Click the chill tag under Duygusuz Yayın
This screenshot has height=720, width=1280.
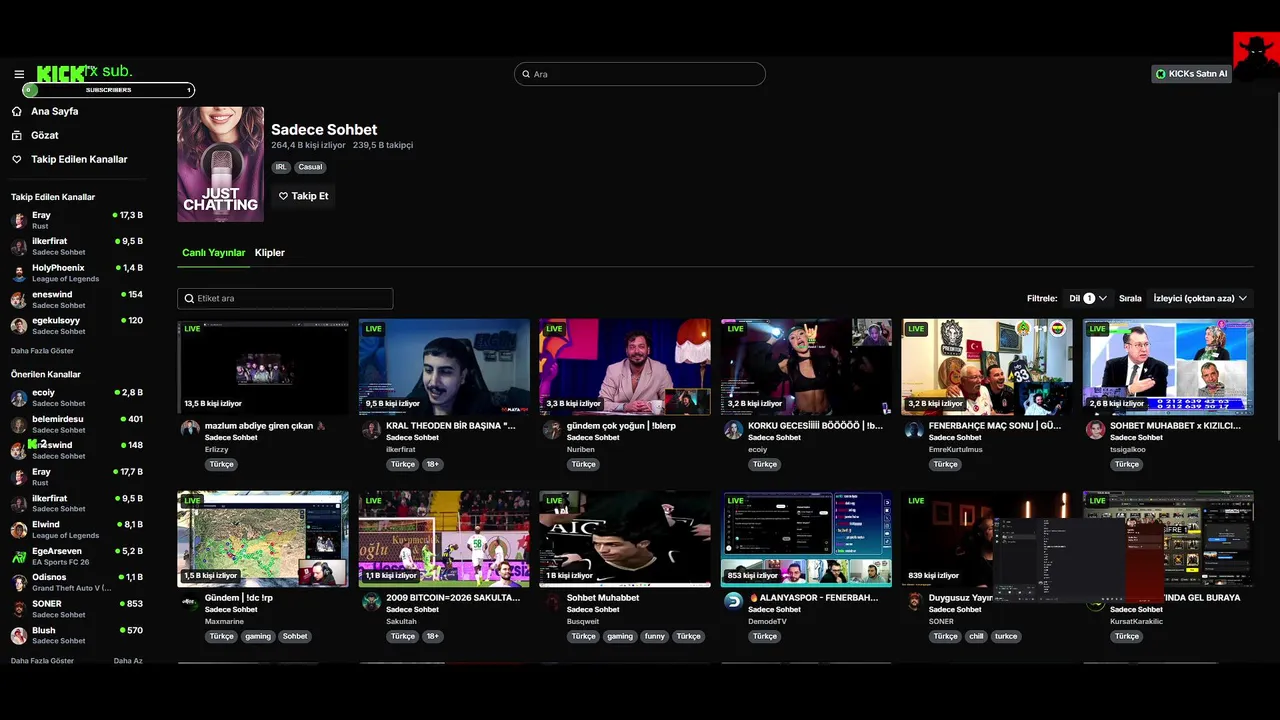(976, 636)
